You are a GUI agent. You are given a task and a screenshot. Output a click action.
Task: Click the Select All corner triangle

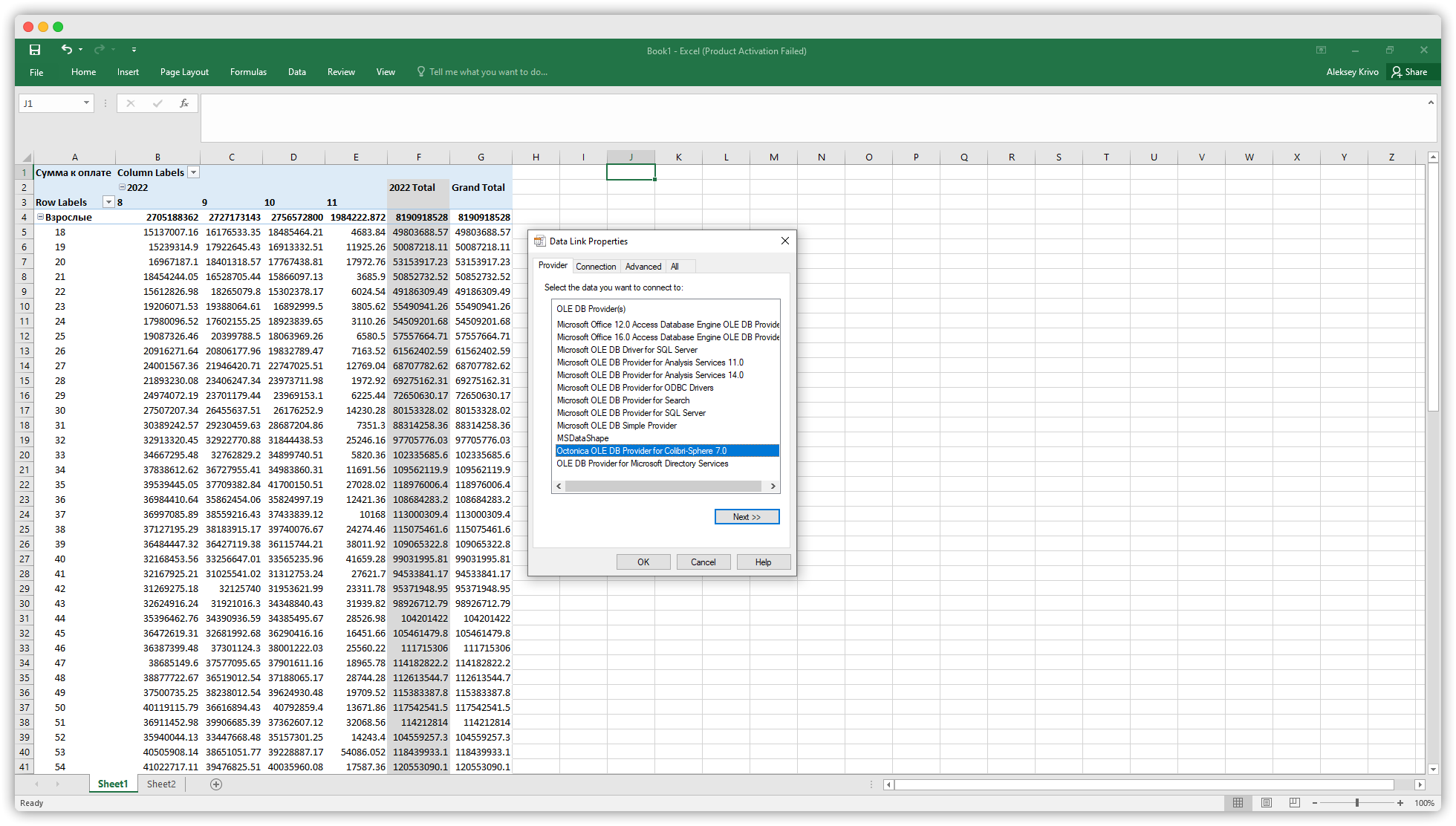coord(26,157)
